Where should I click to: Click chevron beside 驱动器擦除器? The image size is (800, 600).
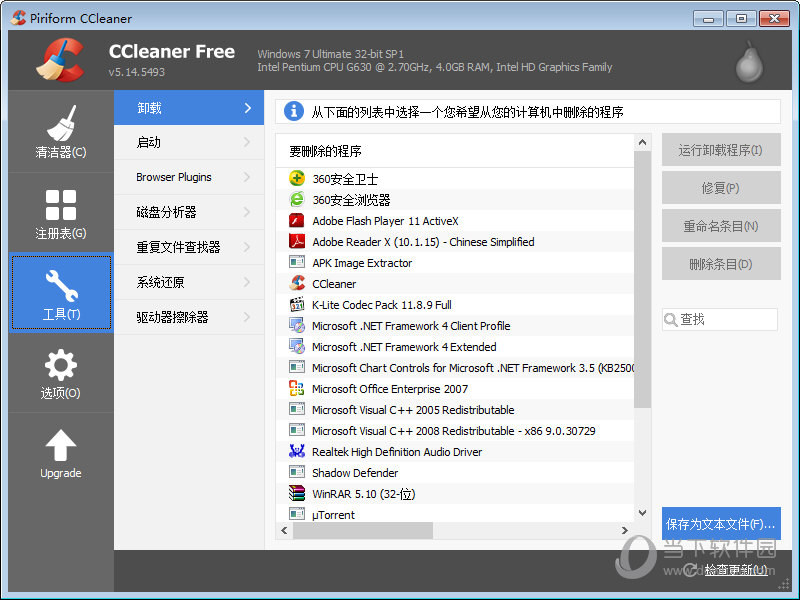(x=247, y=317)
